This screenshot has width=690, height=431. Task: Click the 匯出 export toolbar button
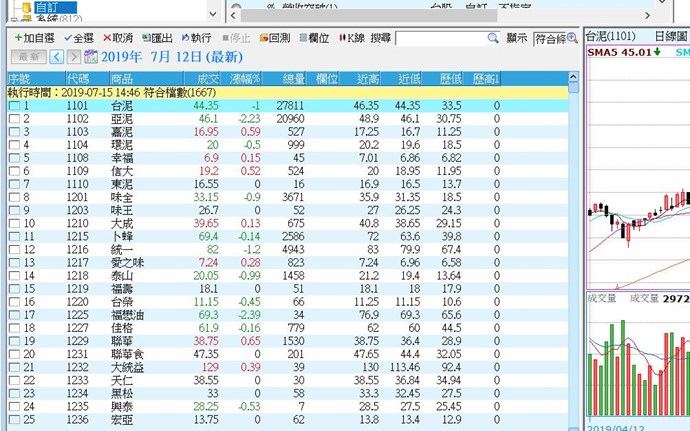point(157,37)
